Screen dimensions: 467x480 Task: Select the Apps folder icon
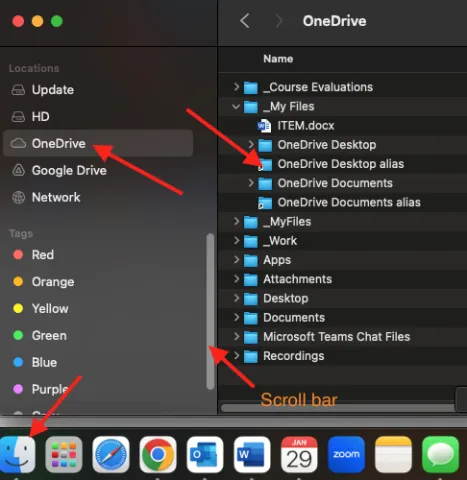[251, 261]
